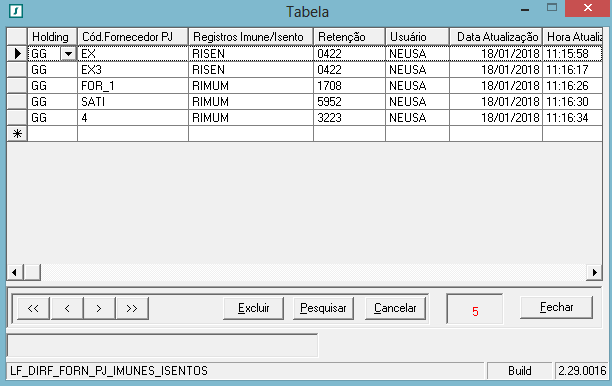Select the Usuário column header

417,37
